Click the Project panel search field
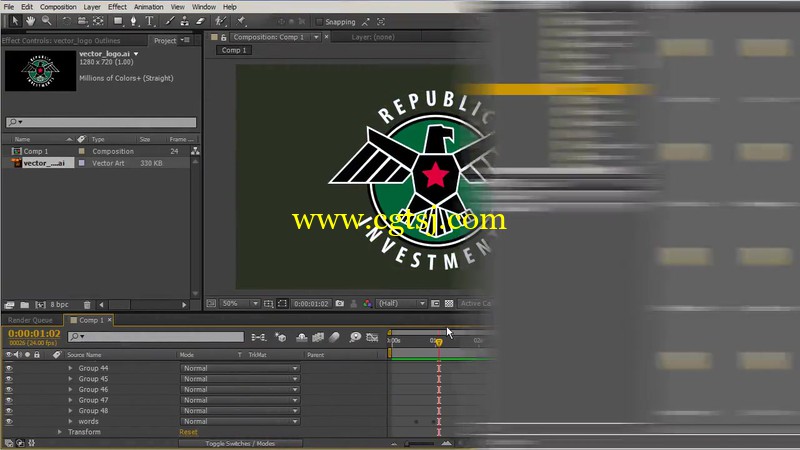 click(x=101, y=122)
